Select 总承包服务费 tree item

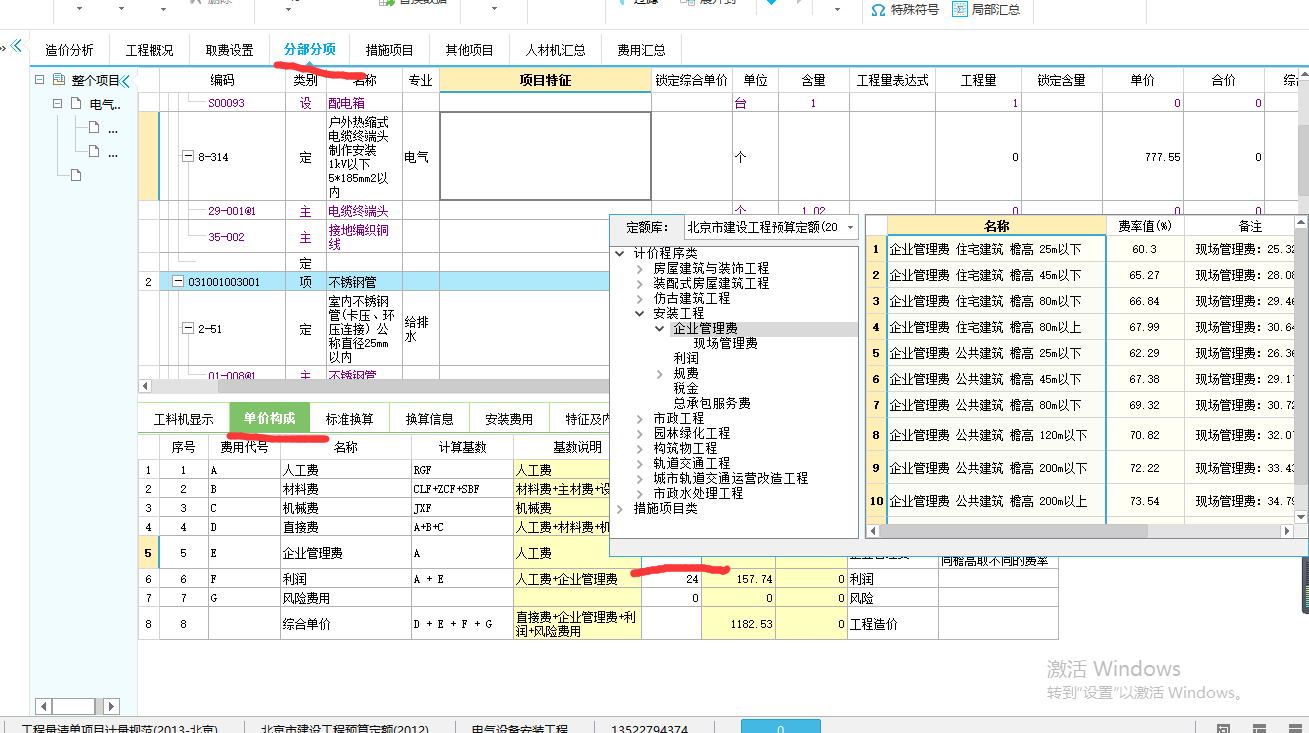[x=712, y=403]
